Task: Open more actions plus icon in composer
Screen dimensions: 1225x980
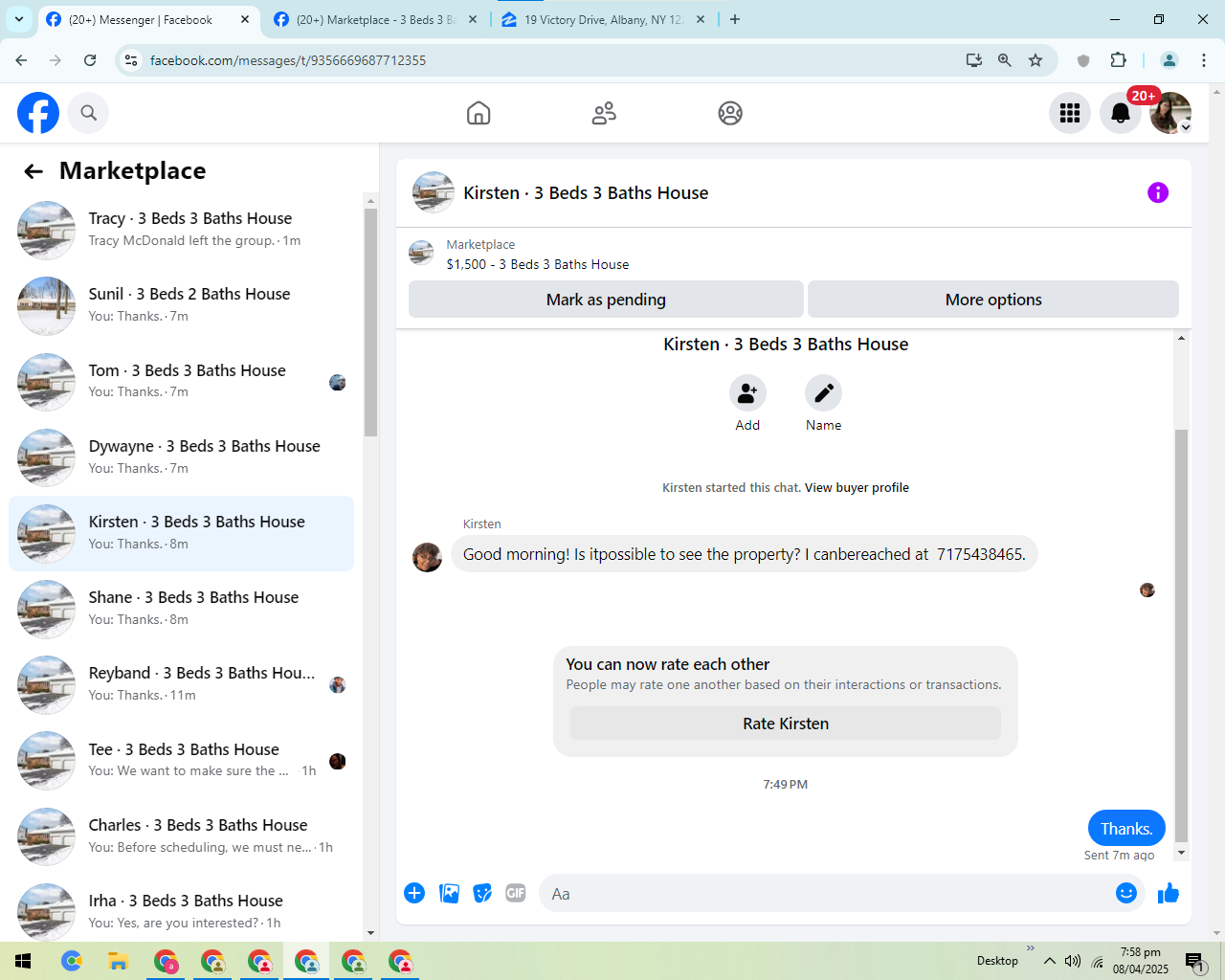Action: pos(414,893)
